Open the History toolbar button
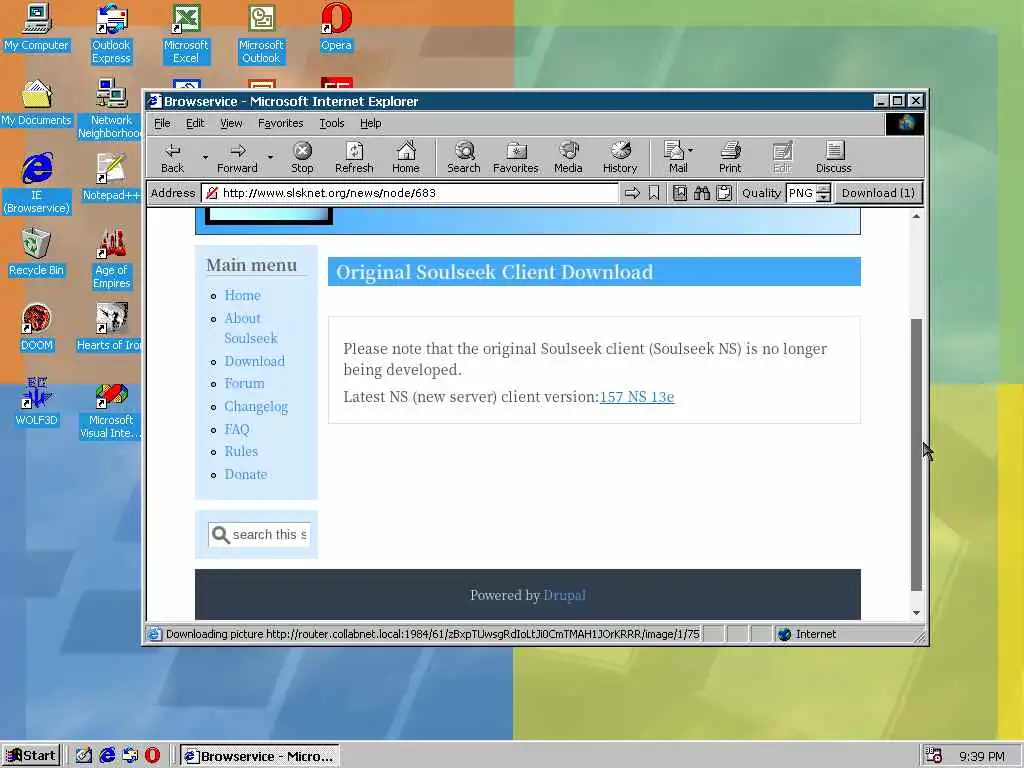Screen dimensions: 1024x768 click(x=620, y=157)
